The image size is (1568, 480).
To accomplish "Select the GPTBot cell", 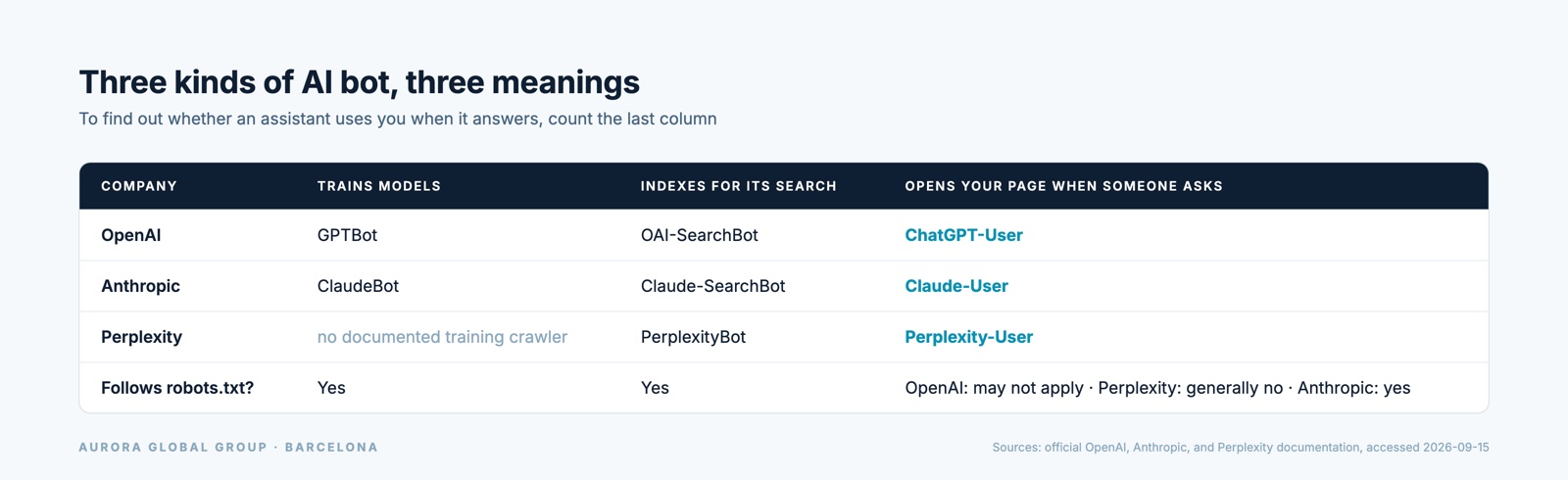I will 347,235.
